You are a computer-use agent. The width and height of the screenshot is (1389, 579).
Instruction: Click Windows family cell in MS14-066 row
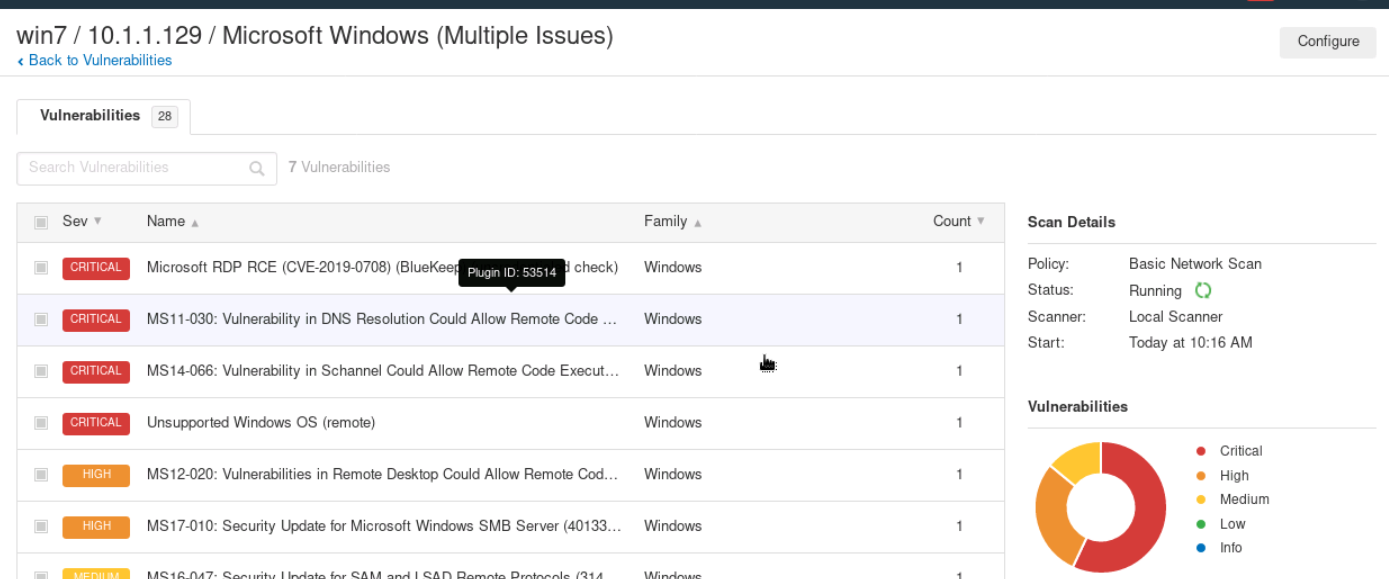(673, 371)
